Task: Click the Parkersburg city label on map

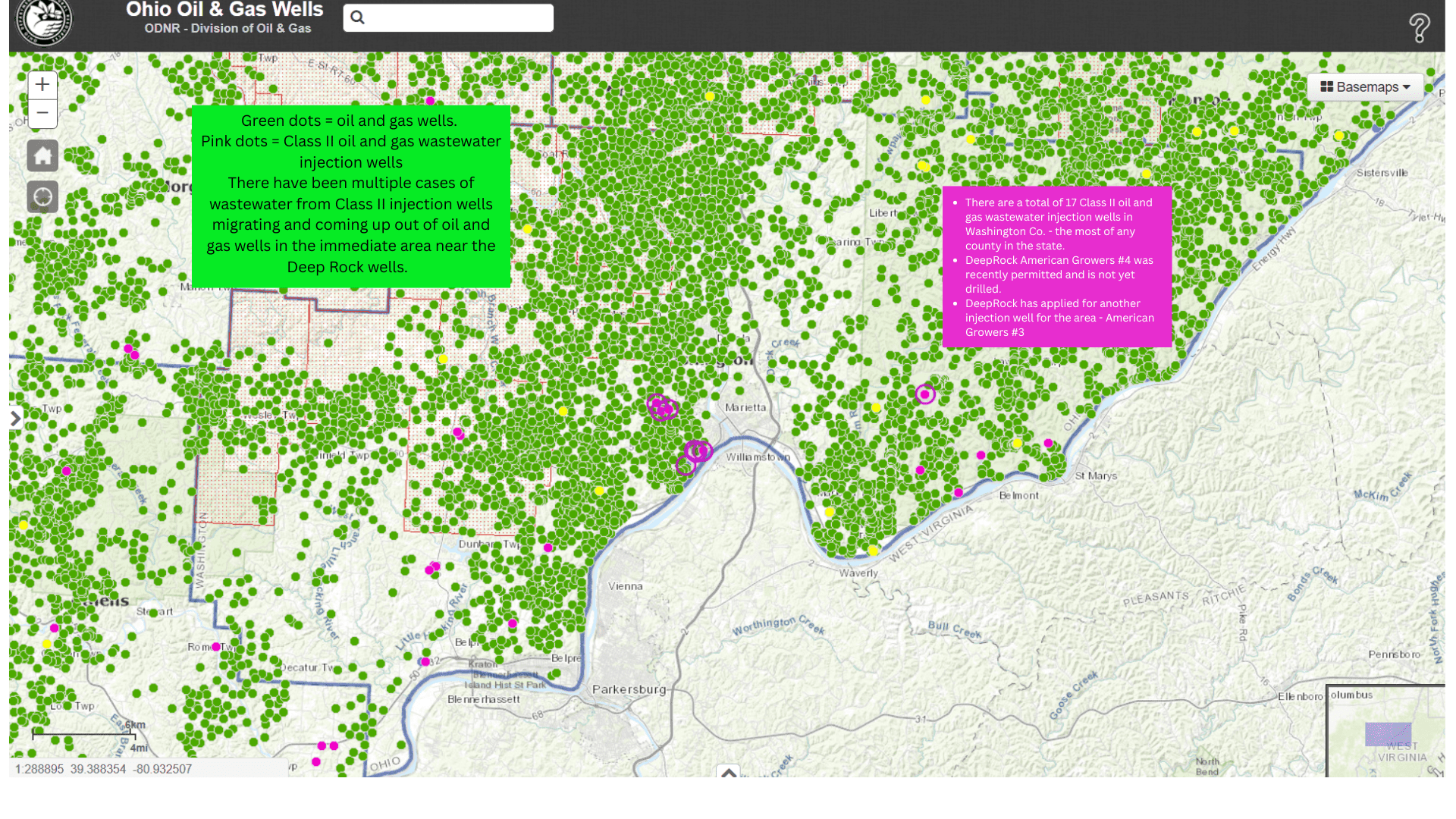Action: 629,689
